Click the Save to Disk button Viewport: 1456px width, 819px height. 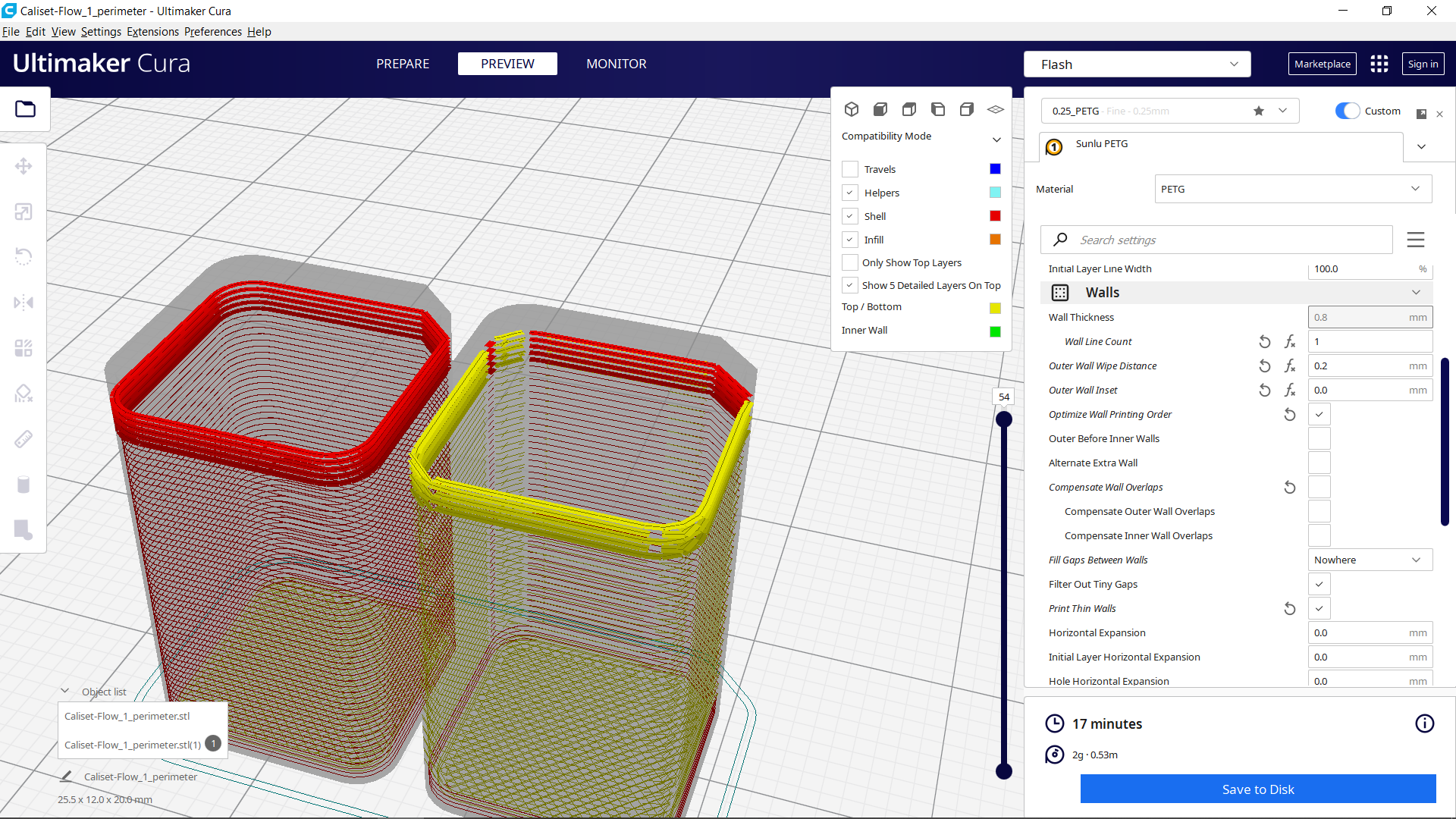click(1257, 789)
